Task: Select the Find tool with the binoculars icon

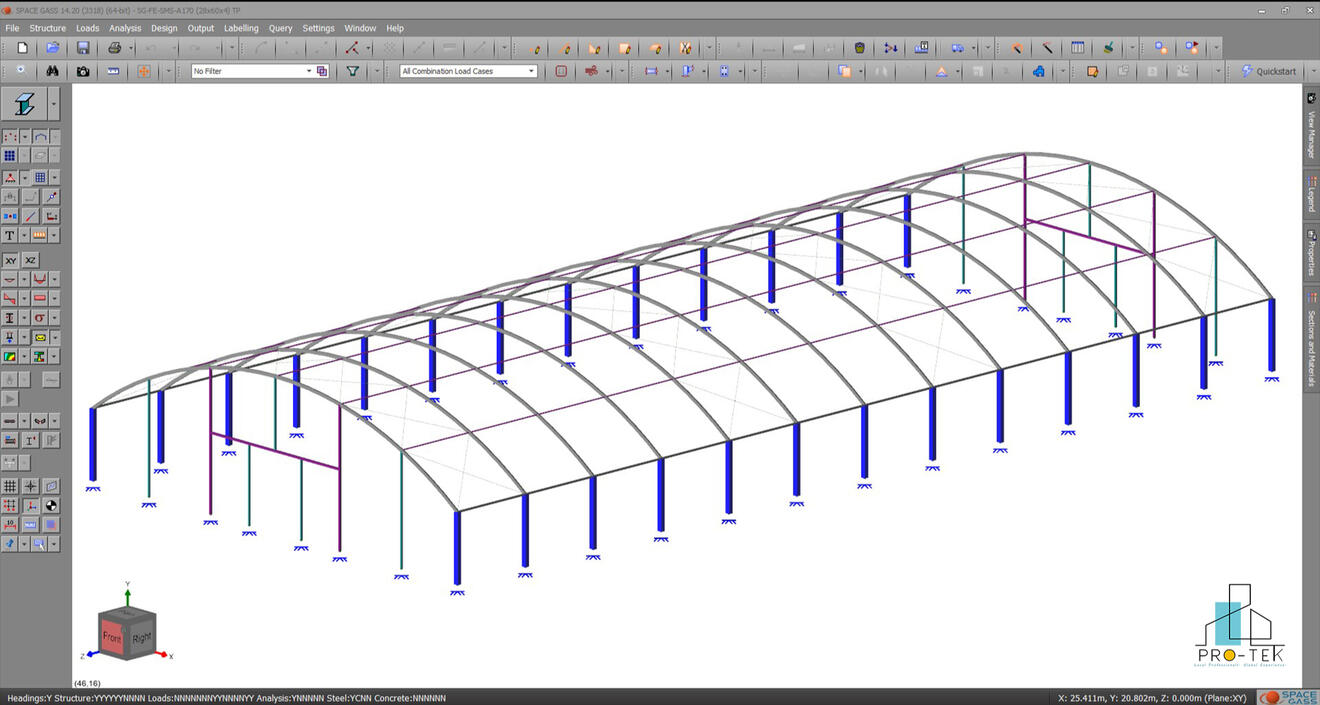Action: point(51,71)
